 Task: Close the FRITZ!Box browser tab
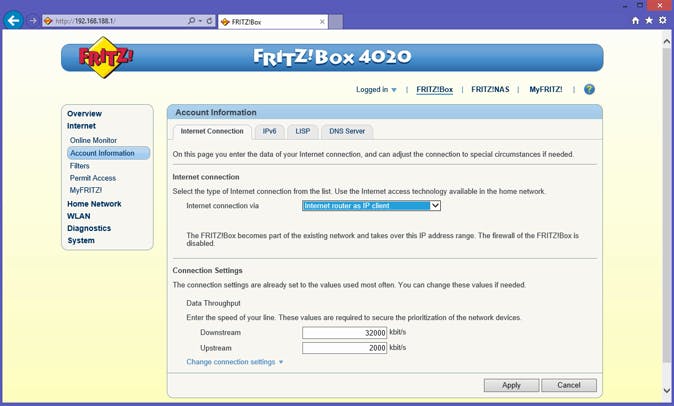click(322, 22)
